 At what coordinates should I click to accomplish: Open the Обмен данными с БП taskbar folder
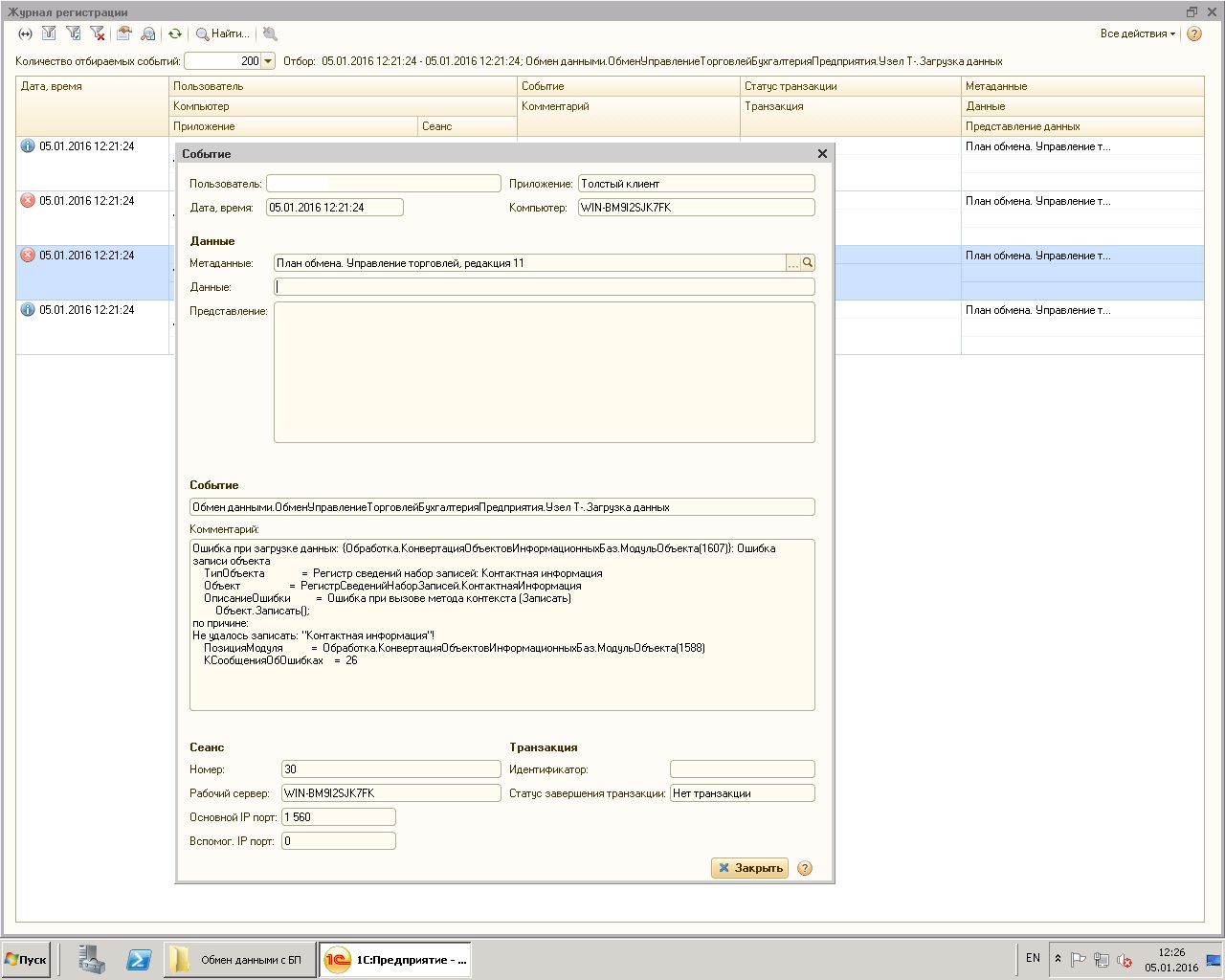239,960
